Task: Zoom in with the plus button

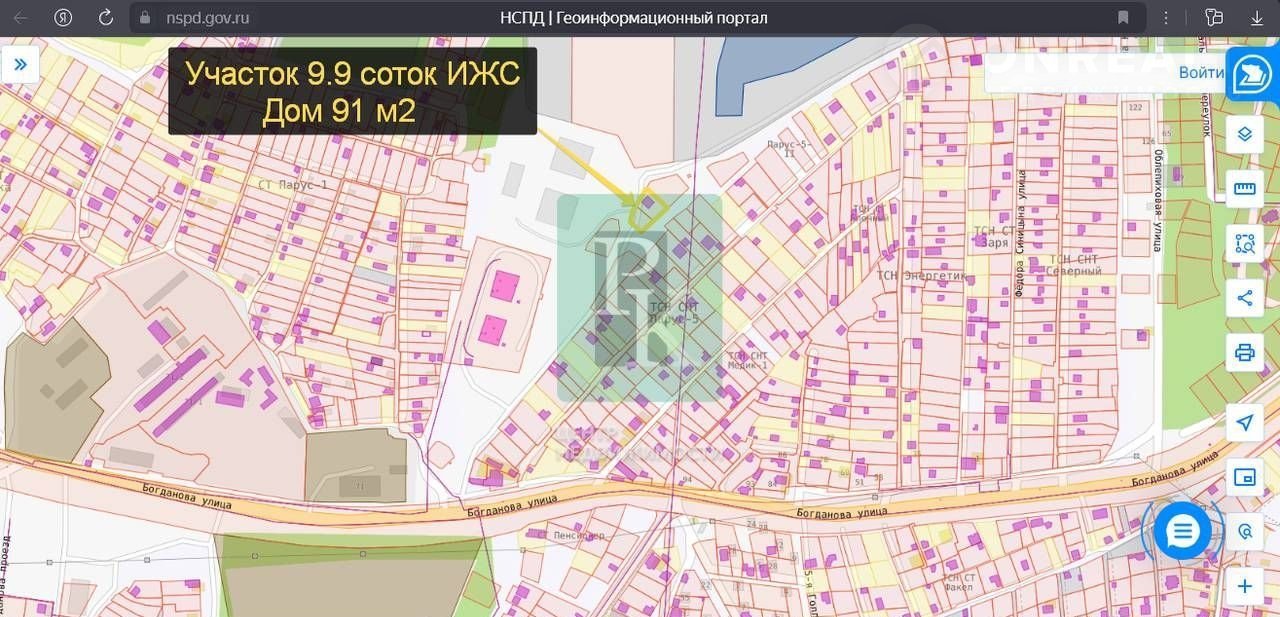Action: [1245, 587]
